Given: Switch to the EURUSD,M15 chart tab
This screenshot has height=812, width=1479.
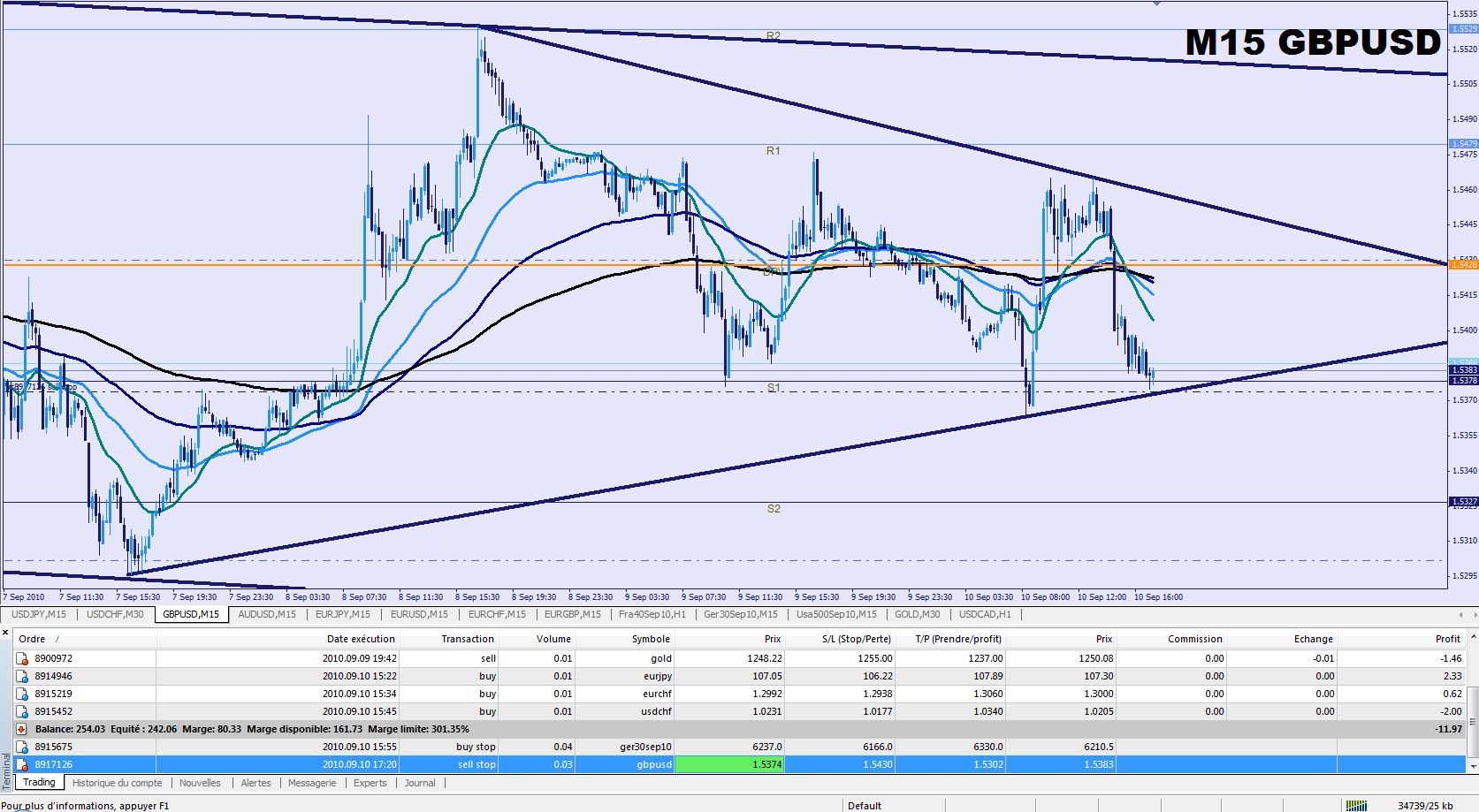Looking at the screenshot, I should (x=419, y=614).
